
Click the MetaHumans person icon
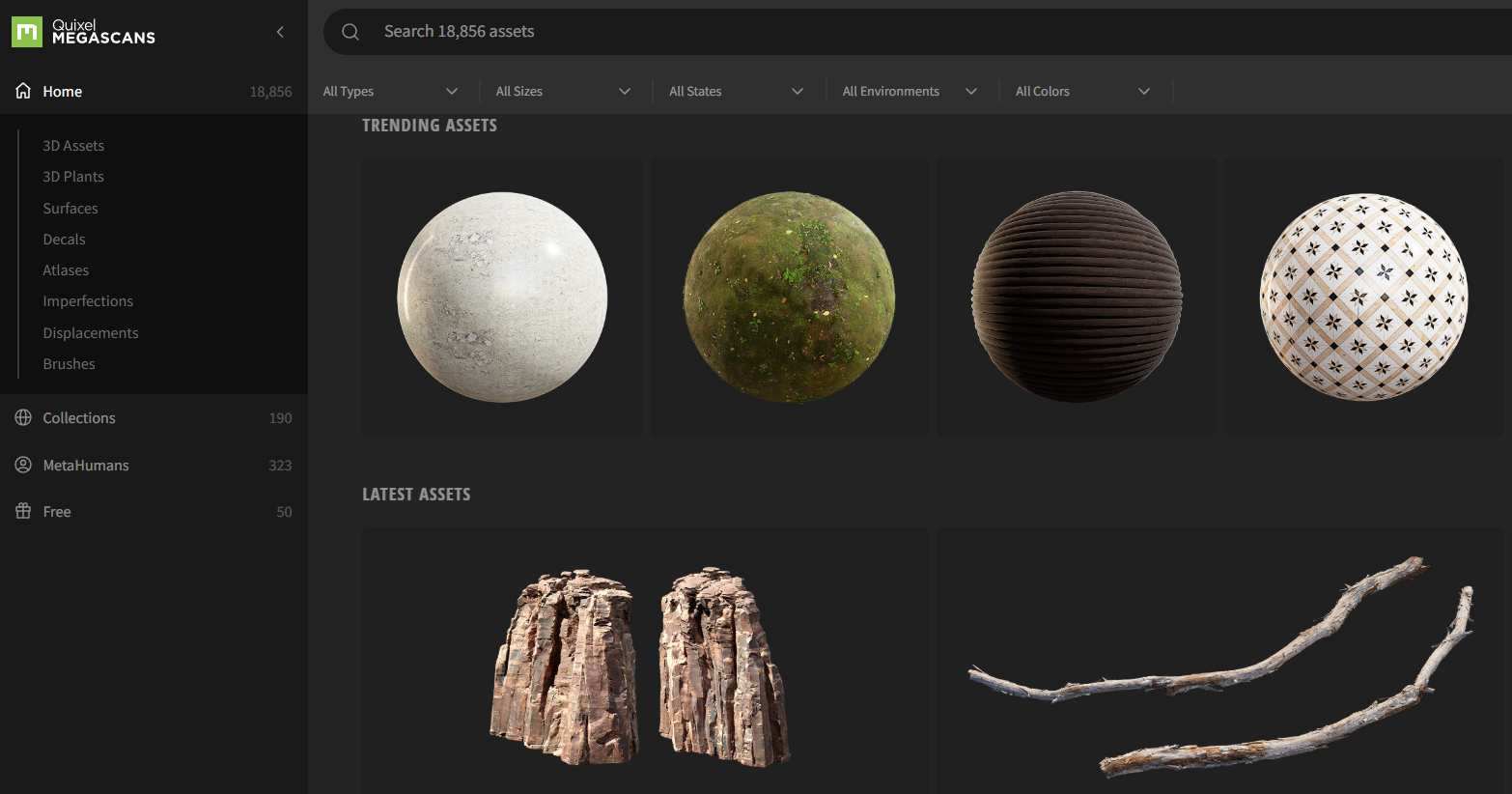[23, 465]
